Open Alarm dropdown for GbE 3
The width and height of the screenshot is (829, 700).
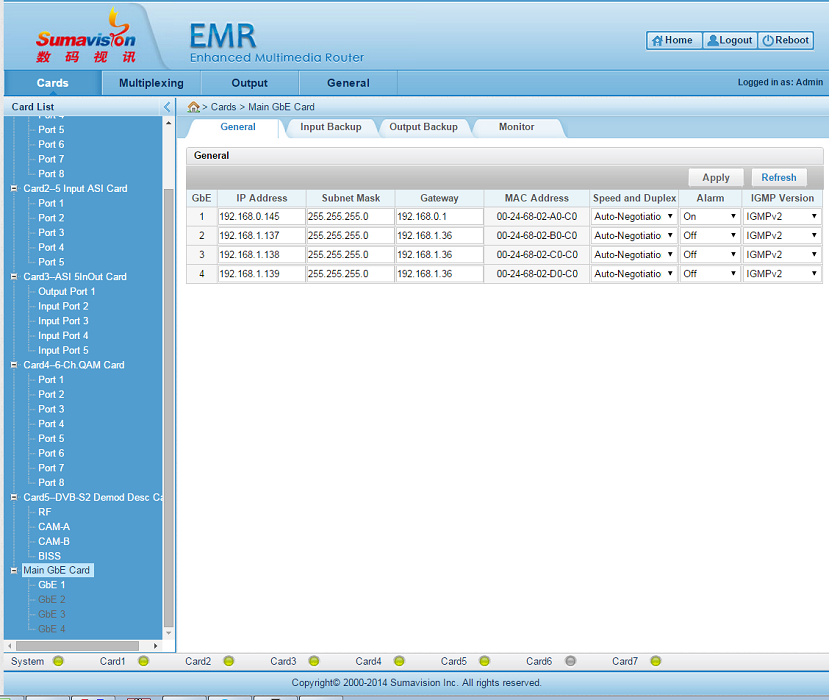coord(710,254)
